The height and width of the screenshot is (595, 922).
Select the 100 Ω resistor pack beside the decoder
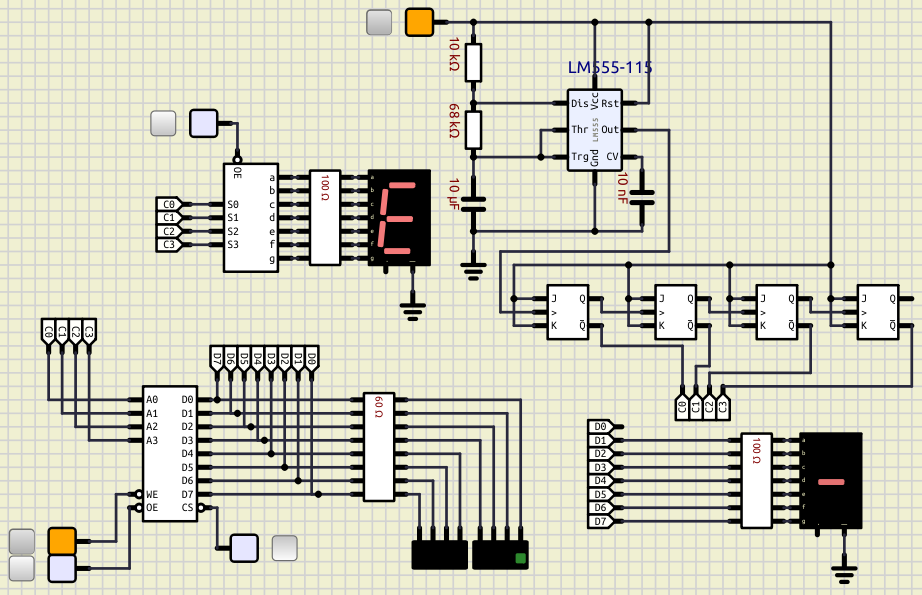(325, 218)
